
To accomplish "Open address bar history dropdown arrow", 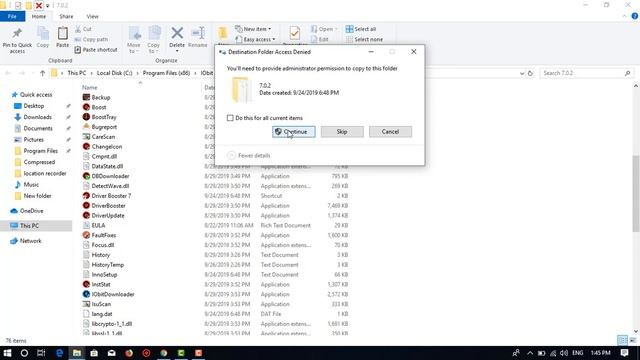I will click(x=522, y=73).
